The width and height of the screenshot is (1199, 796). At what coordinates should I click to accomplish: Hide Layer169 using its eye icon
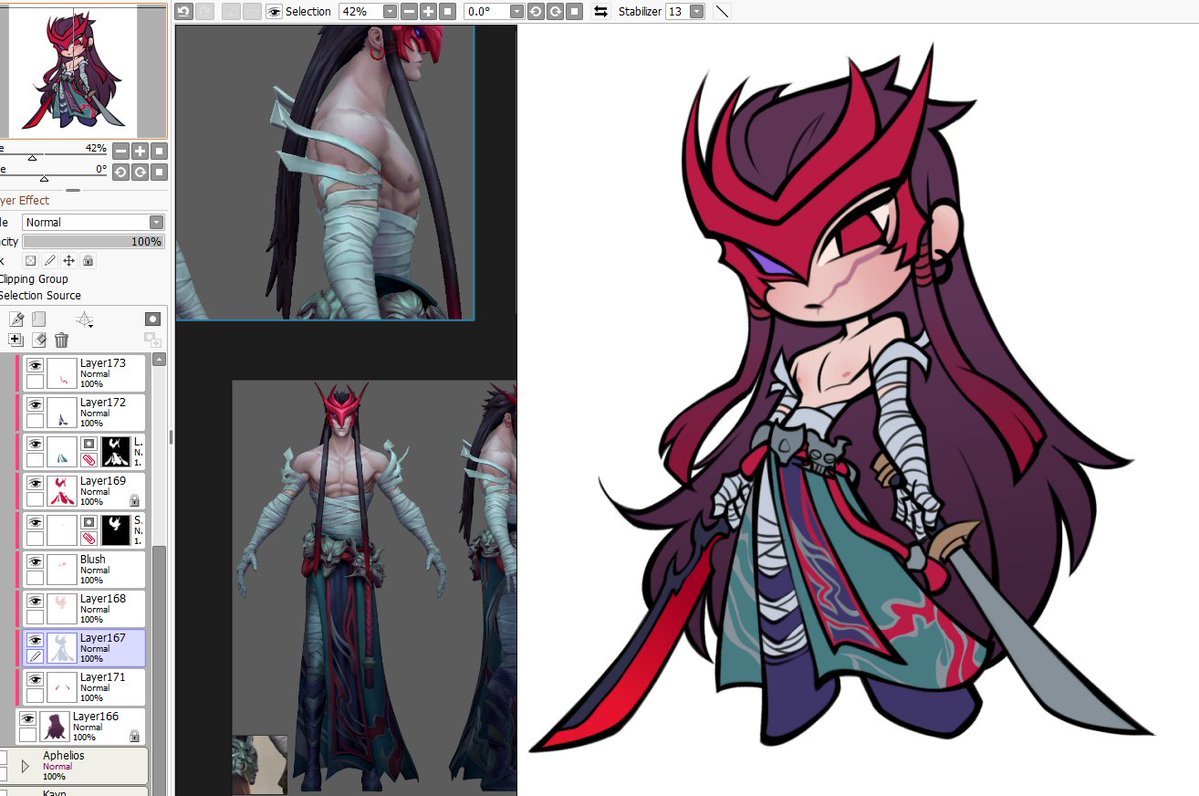coord(35,483)
